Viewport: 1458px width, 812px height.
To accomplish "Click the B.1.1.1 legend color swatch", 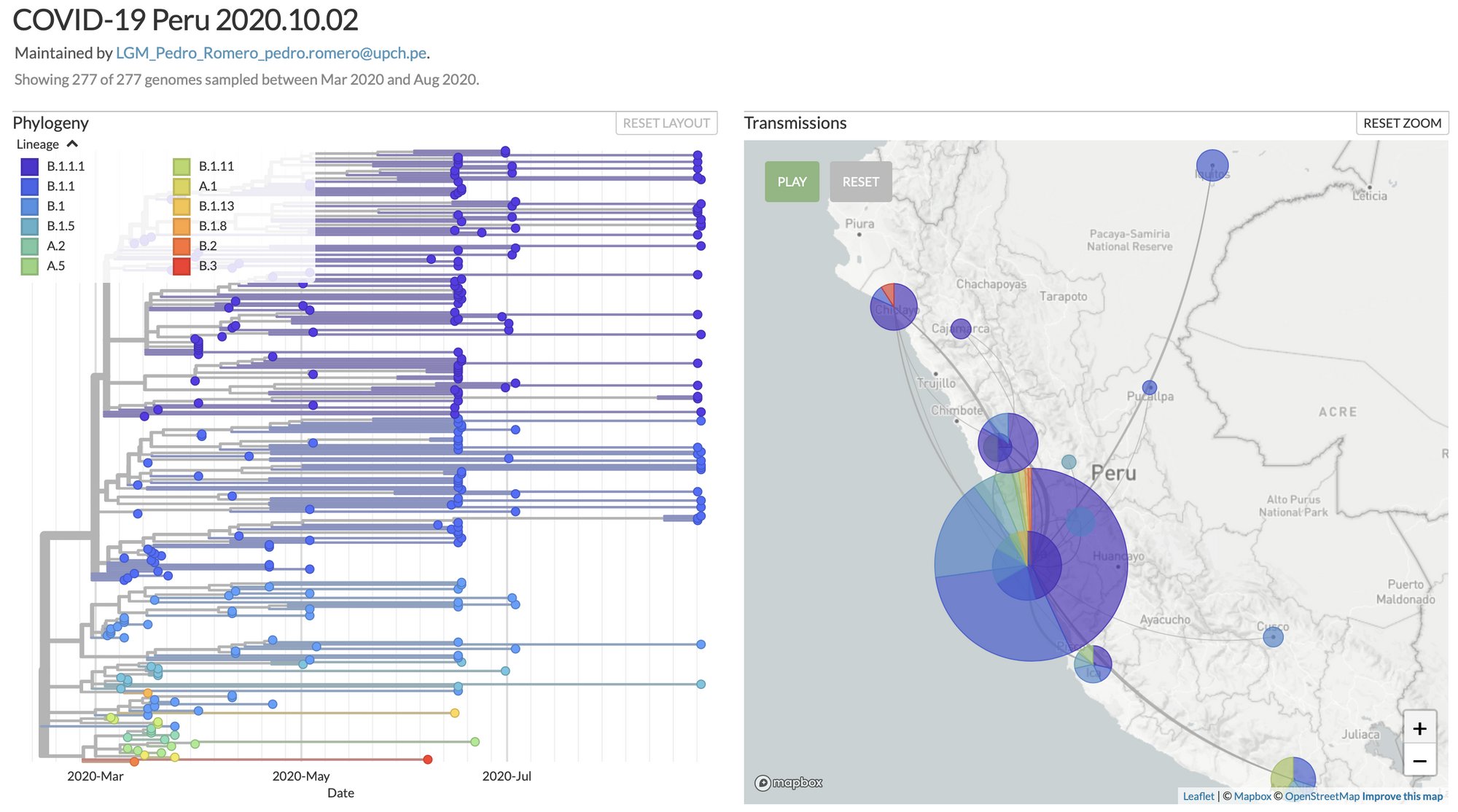I will (x=30, y=167).
